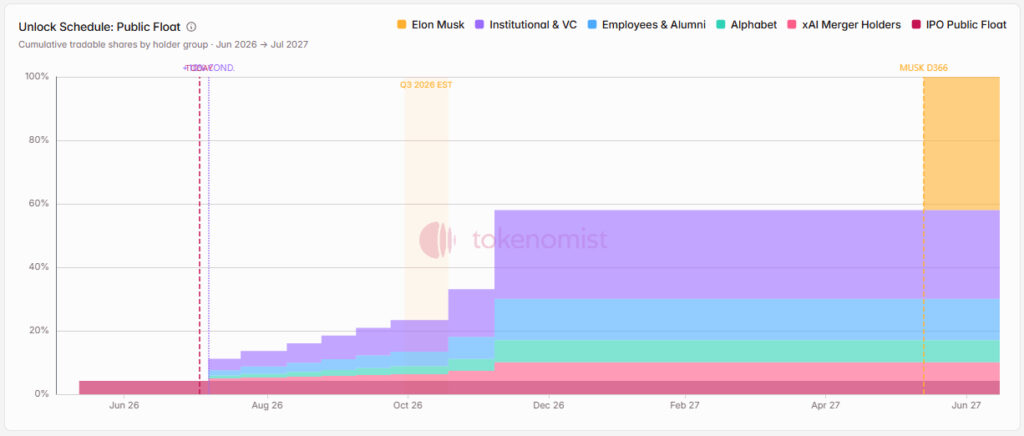1024x436 pixels.
Task: Click the 40% y-axis label
Action: pyautogui.click(x=39, y=267)
